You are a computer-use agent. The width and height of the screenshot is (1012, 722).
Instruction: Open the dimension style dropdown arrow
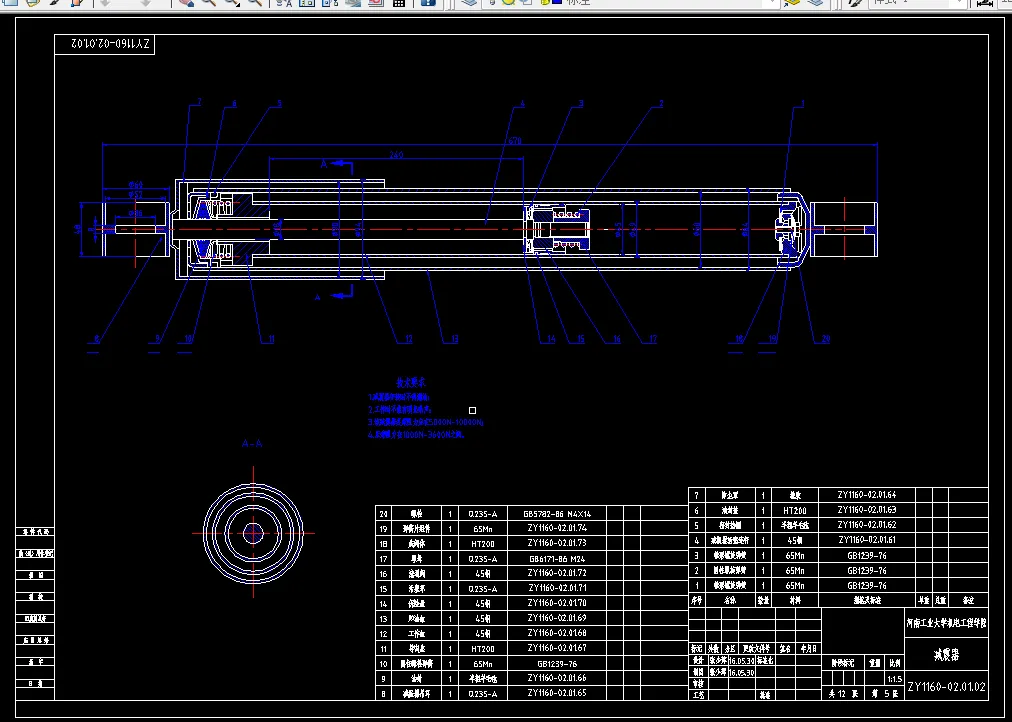point(959,3)
